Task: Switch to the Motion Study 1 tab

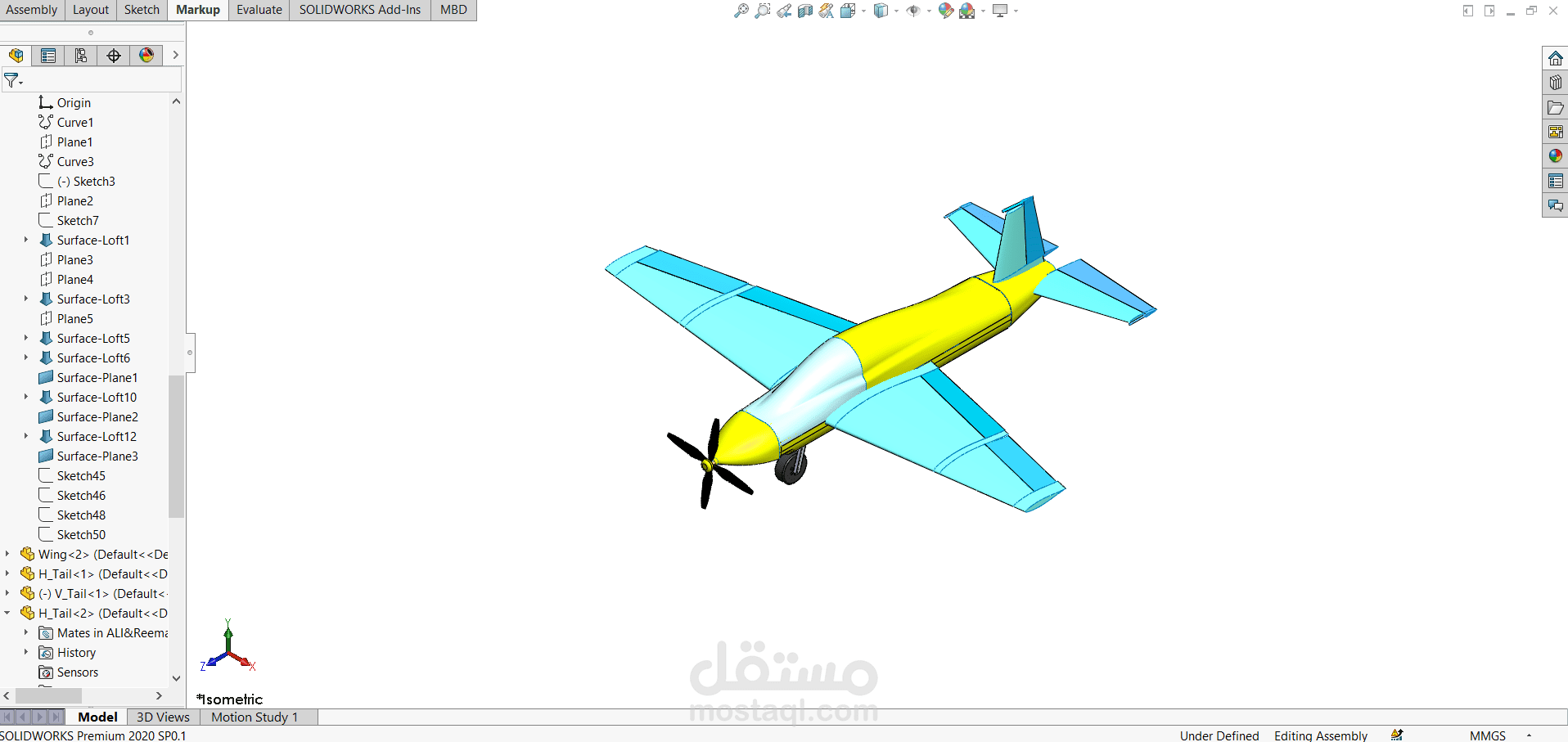Action: pos(254,717)
